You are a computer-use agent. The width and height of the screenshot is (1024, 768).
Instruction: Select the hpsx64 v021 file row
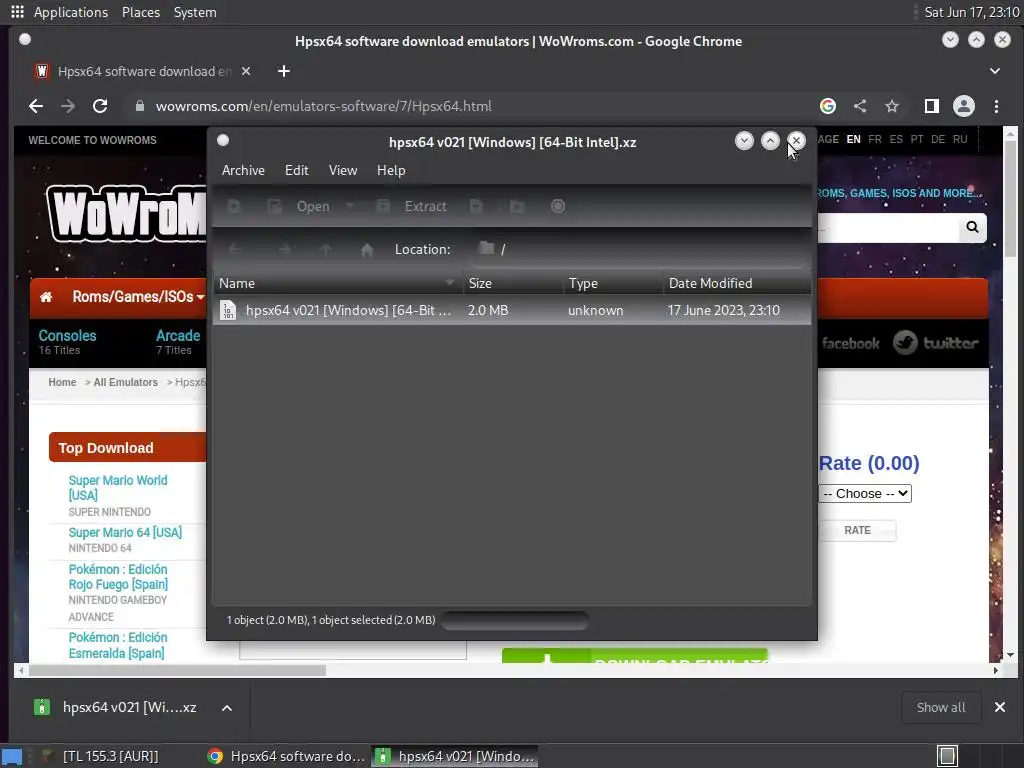pos(512,311)
